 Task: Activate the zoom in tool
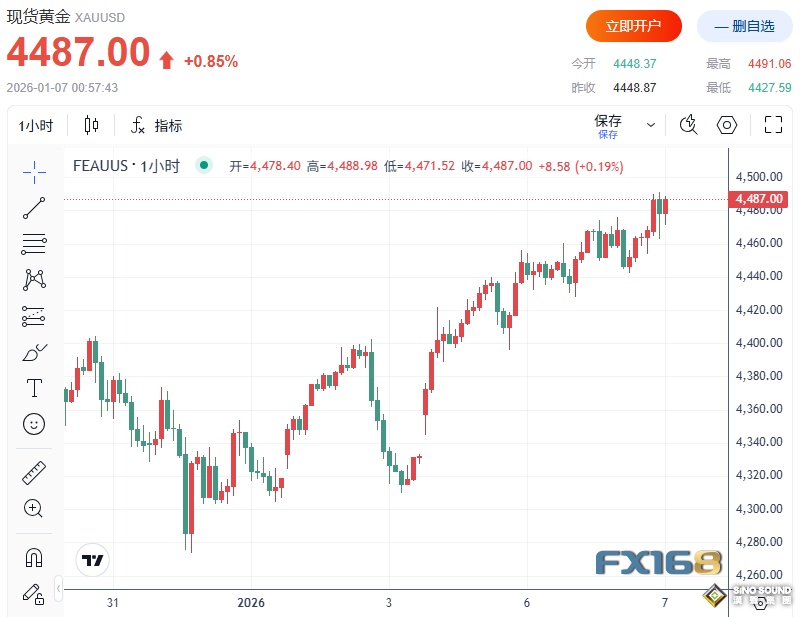(x=34, y=508)
